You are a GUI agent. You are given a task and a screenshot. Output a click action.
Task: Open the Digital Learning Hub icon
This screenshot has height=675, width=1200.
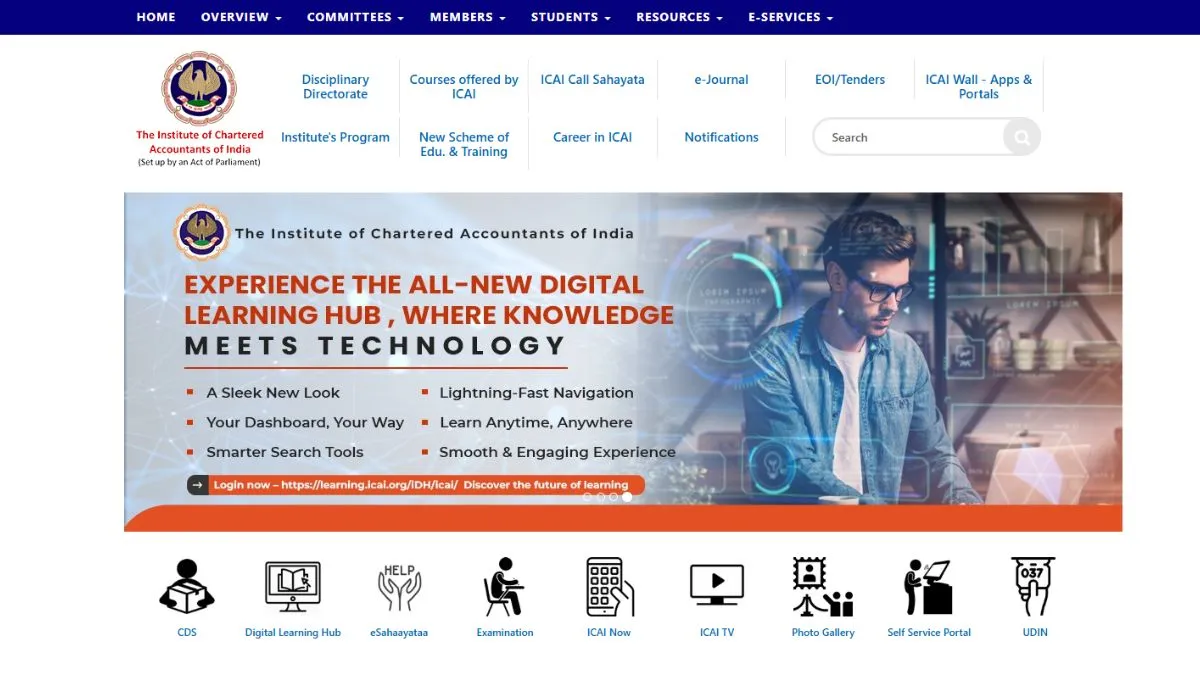pos(293,585)
